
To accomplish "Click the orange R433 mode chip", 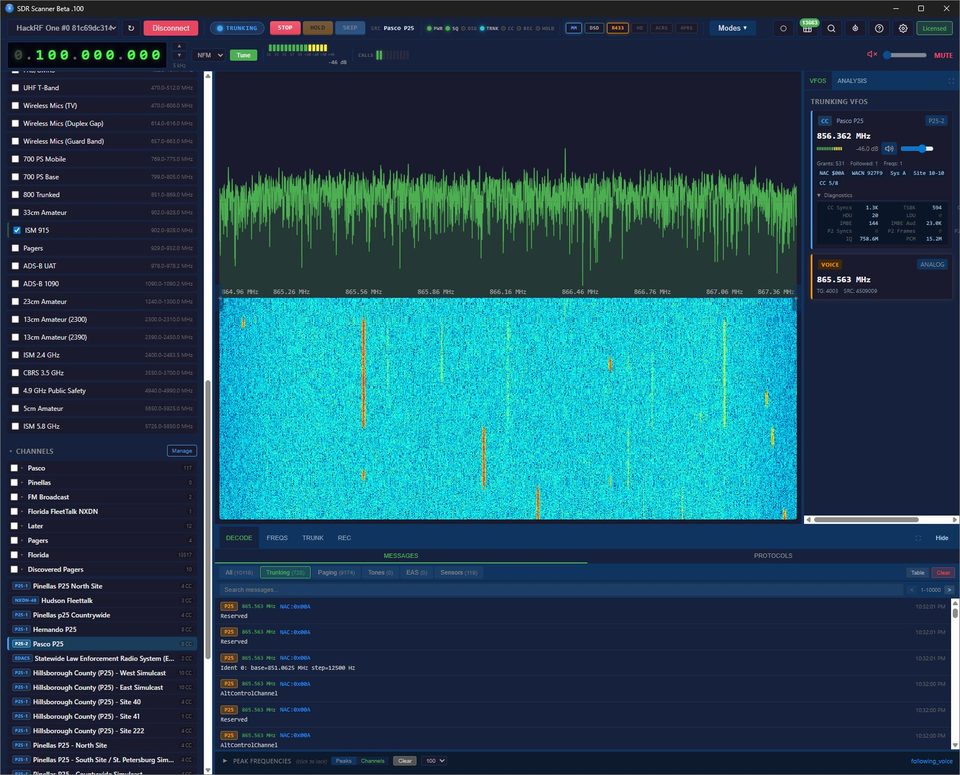I will [618, 28].
